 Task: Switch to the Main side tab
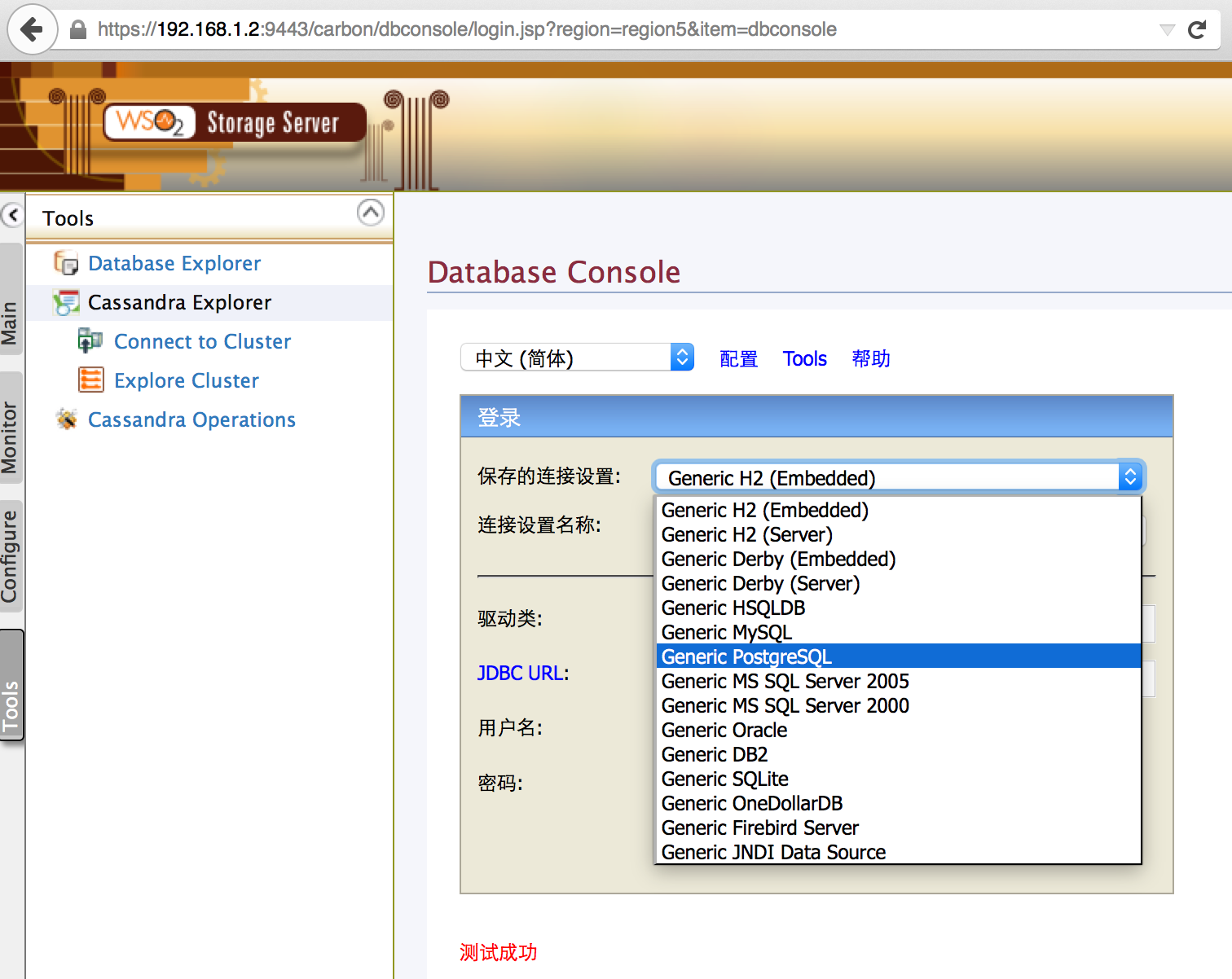pyautogui.click(x=10, y=323)
